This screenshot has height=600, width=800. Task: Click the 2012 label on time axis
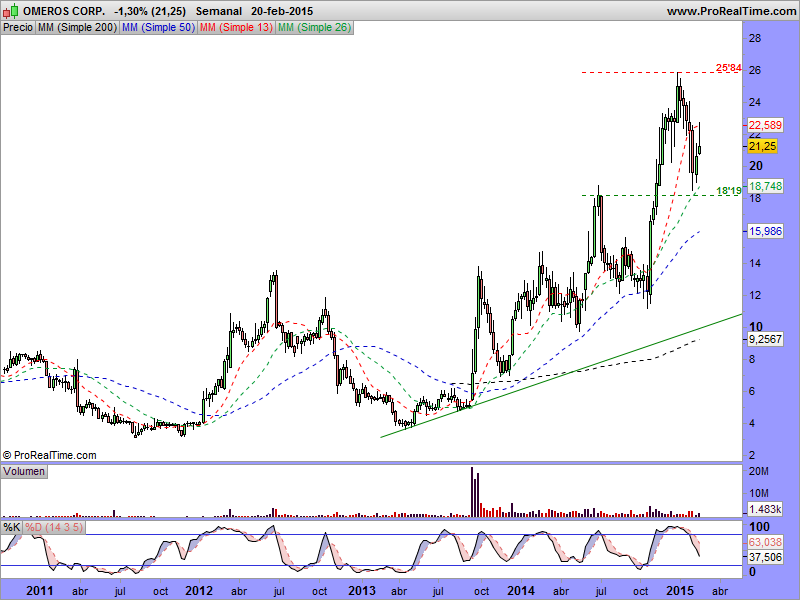198,591
